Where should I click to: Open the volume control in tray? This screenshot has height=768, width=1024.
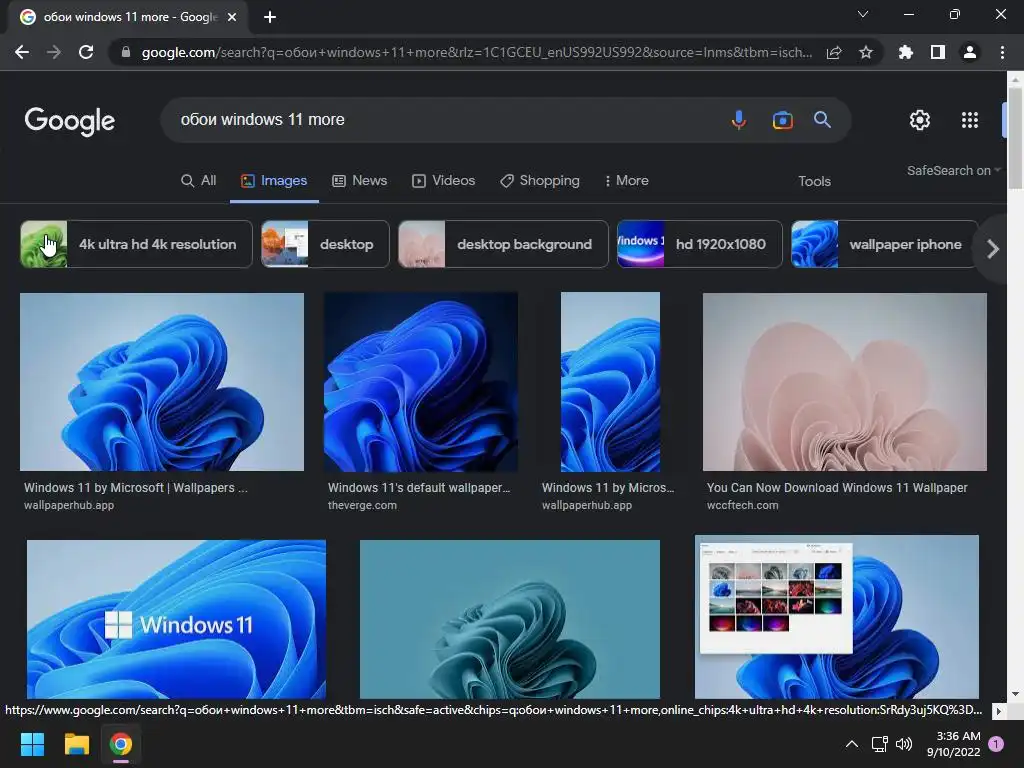click(x=904, y=744)
